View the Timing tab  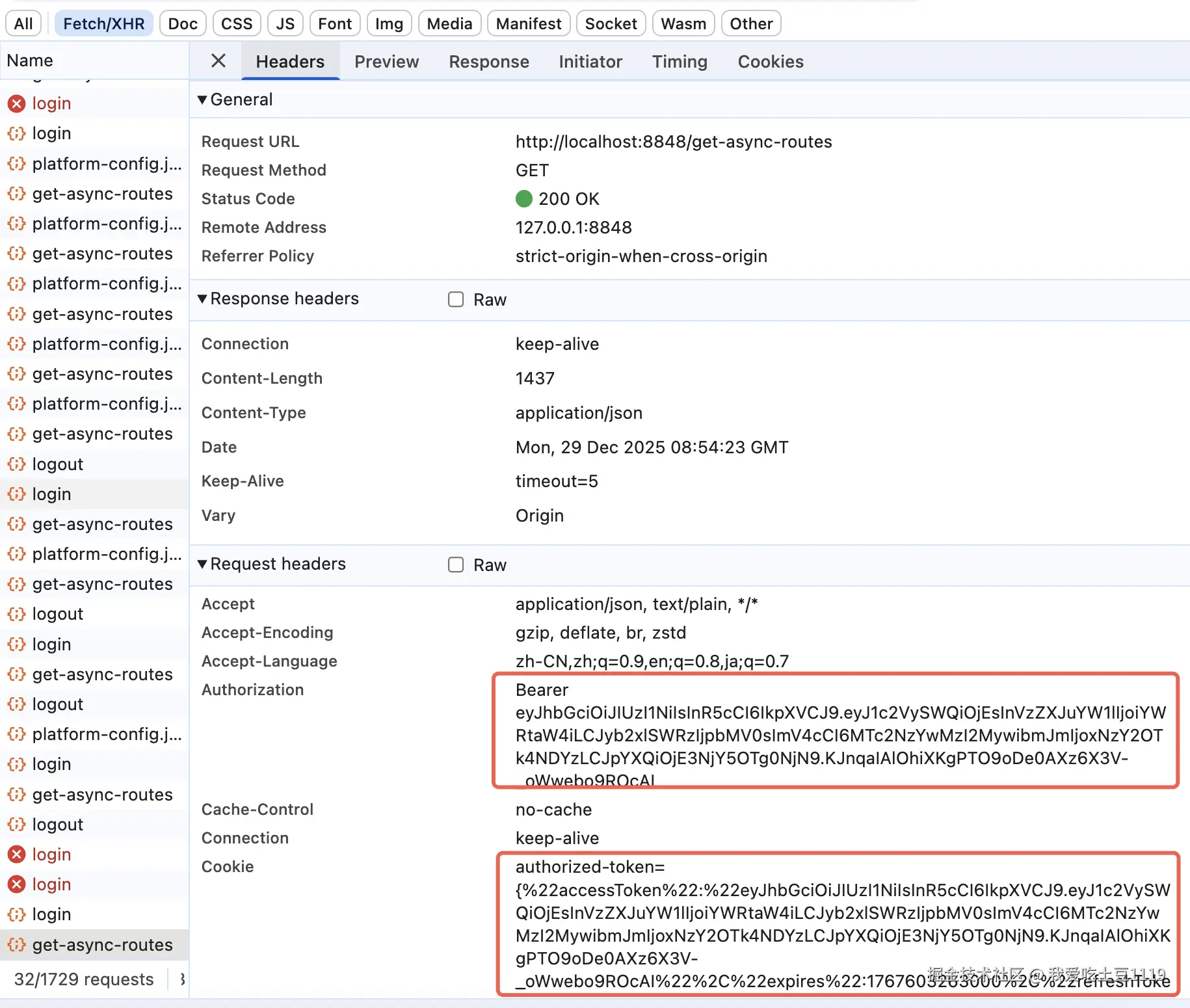point(680,61)
